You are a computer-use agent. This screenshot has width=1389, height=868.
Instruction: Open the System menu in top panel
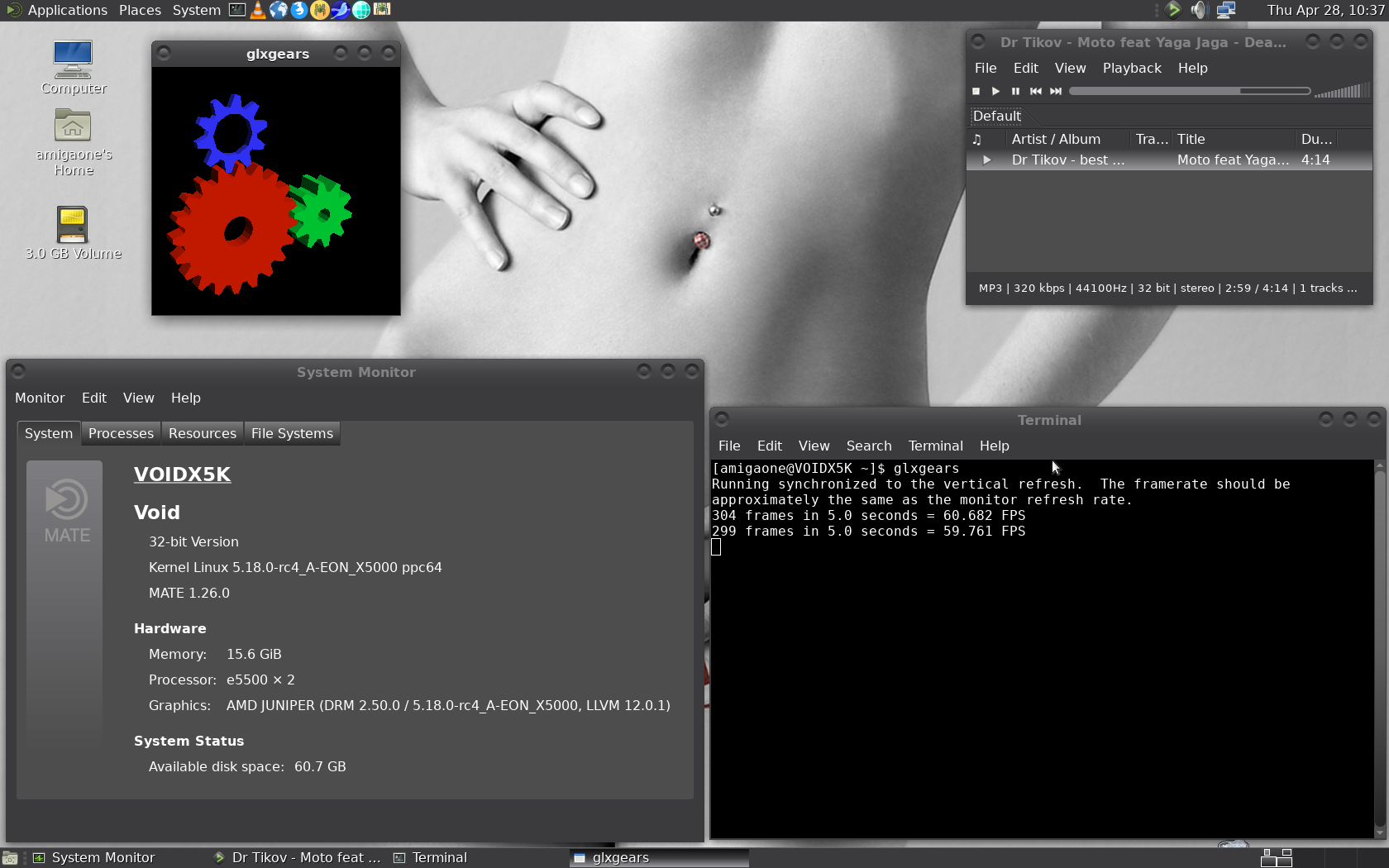tap(196, 10)
